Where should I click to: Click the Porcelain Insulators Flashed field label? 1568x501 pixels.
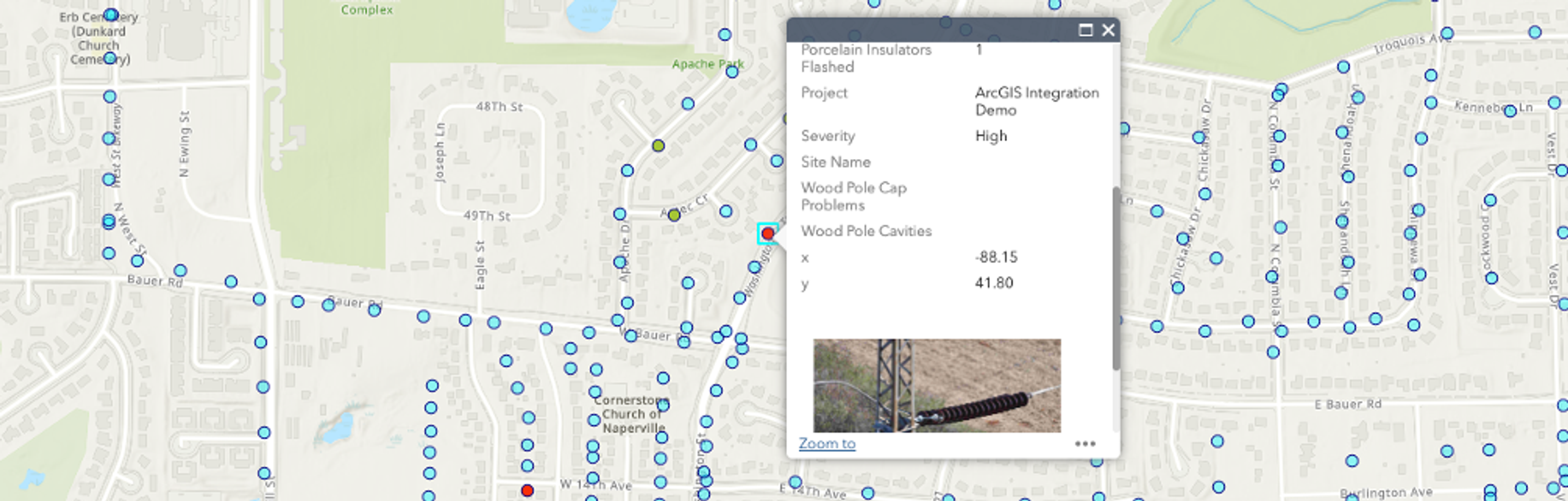click(x=866, y=58)
